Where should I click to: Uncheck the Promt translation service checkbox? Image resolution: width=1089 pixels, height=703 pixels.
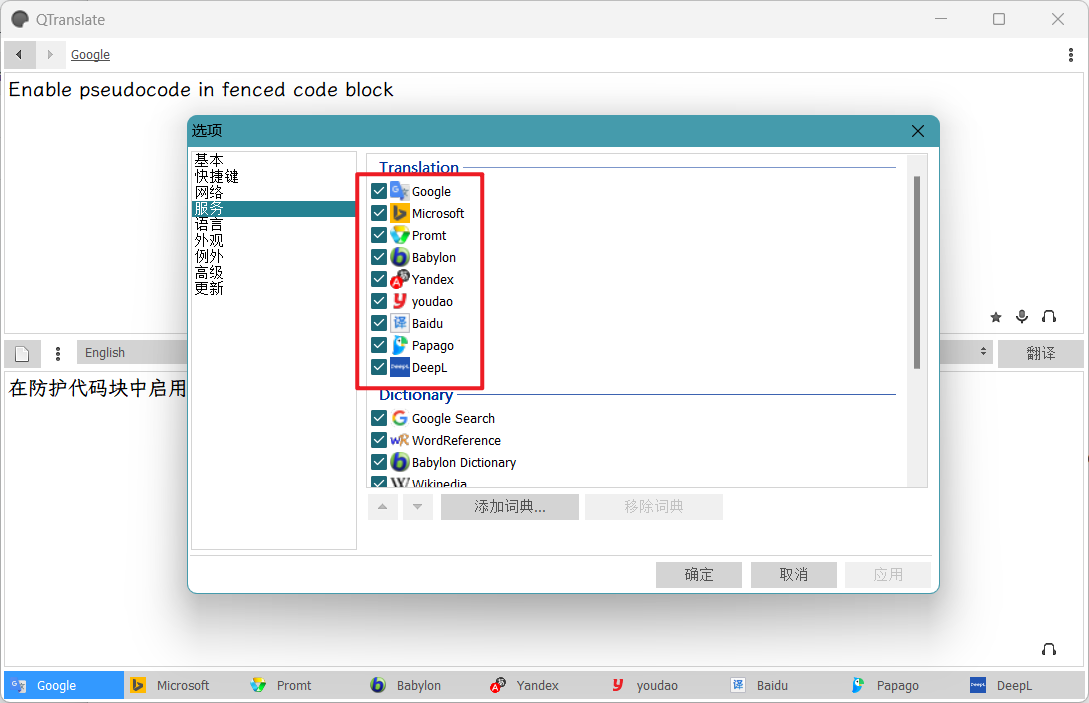point(379,235)
